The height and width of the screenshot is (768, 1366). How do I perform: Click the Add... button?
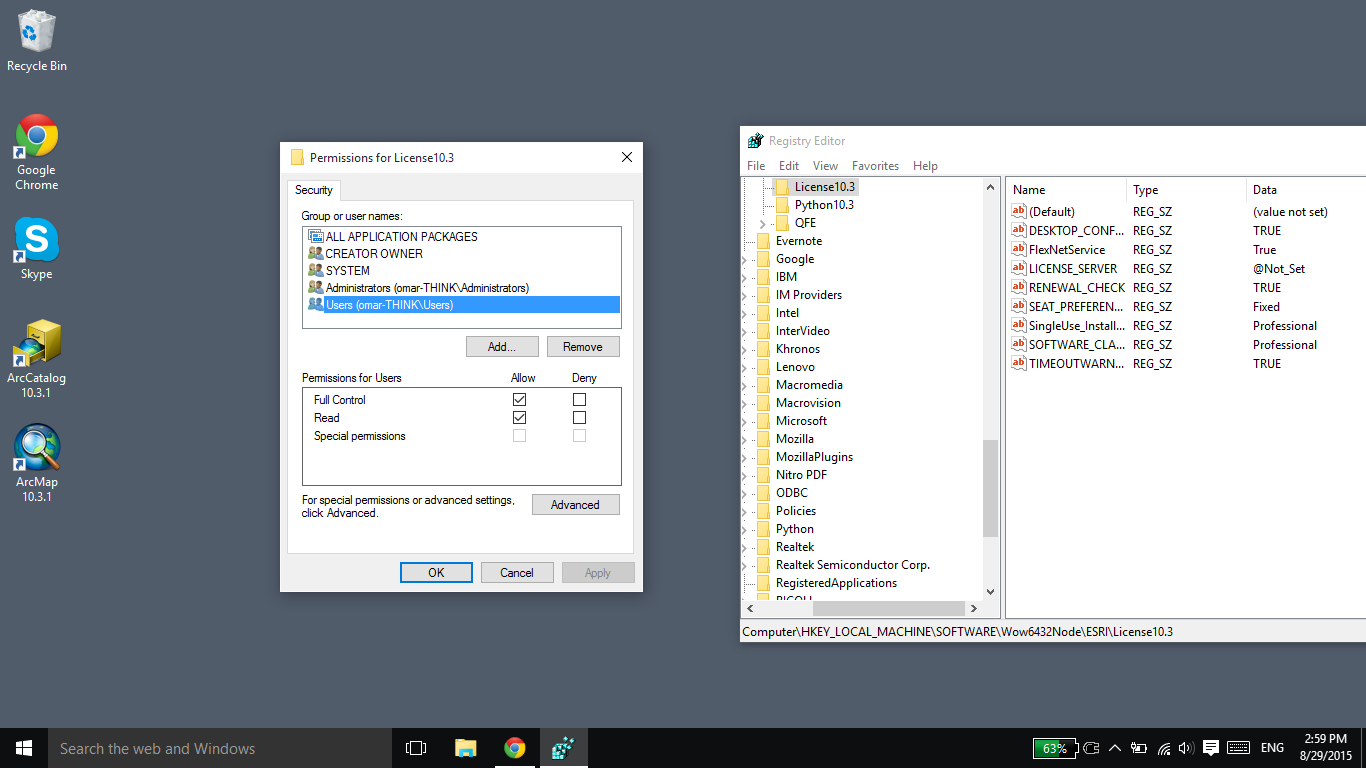(x=502, y=347)
